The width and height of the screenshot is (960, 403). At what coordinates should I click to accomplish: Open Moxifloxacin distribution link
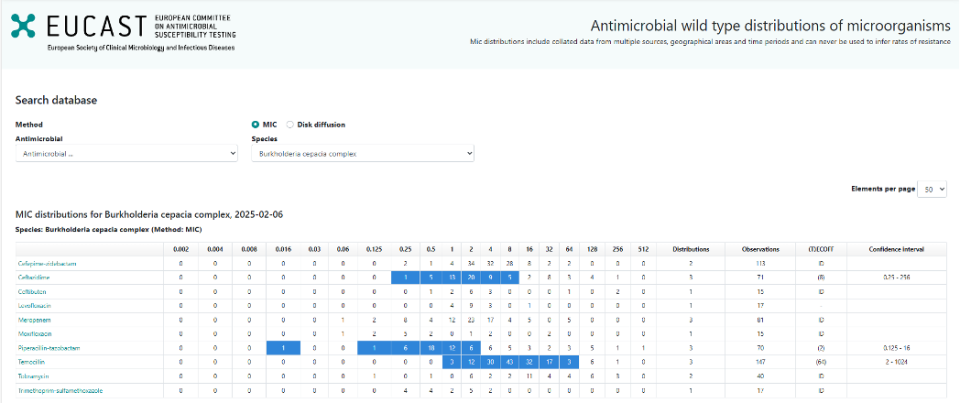[x=35, y=334]
